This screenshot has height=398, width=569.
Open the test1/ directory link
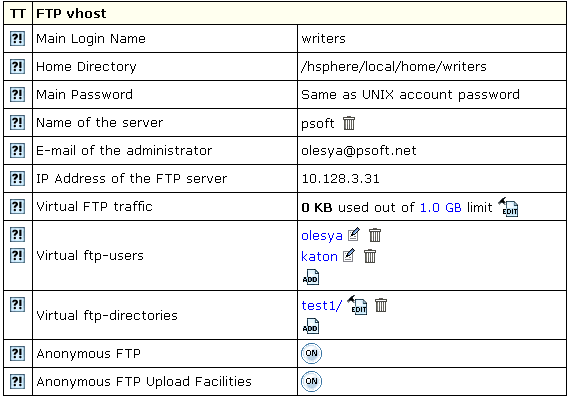[x=322, y=305]
